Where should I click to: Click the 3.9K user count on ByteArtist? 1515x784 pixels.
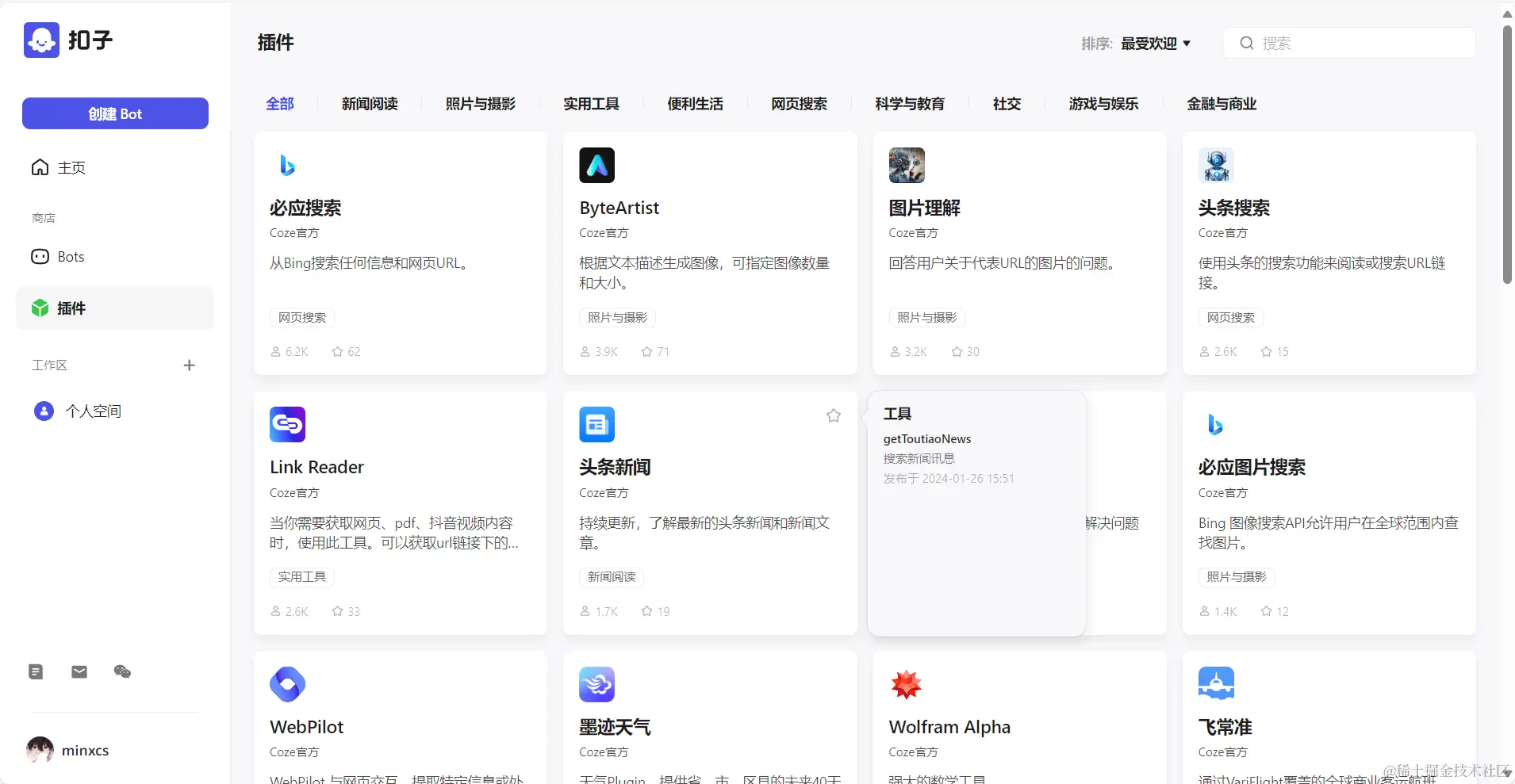coord(606,351)
